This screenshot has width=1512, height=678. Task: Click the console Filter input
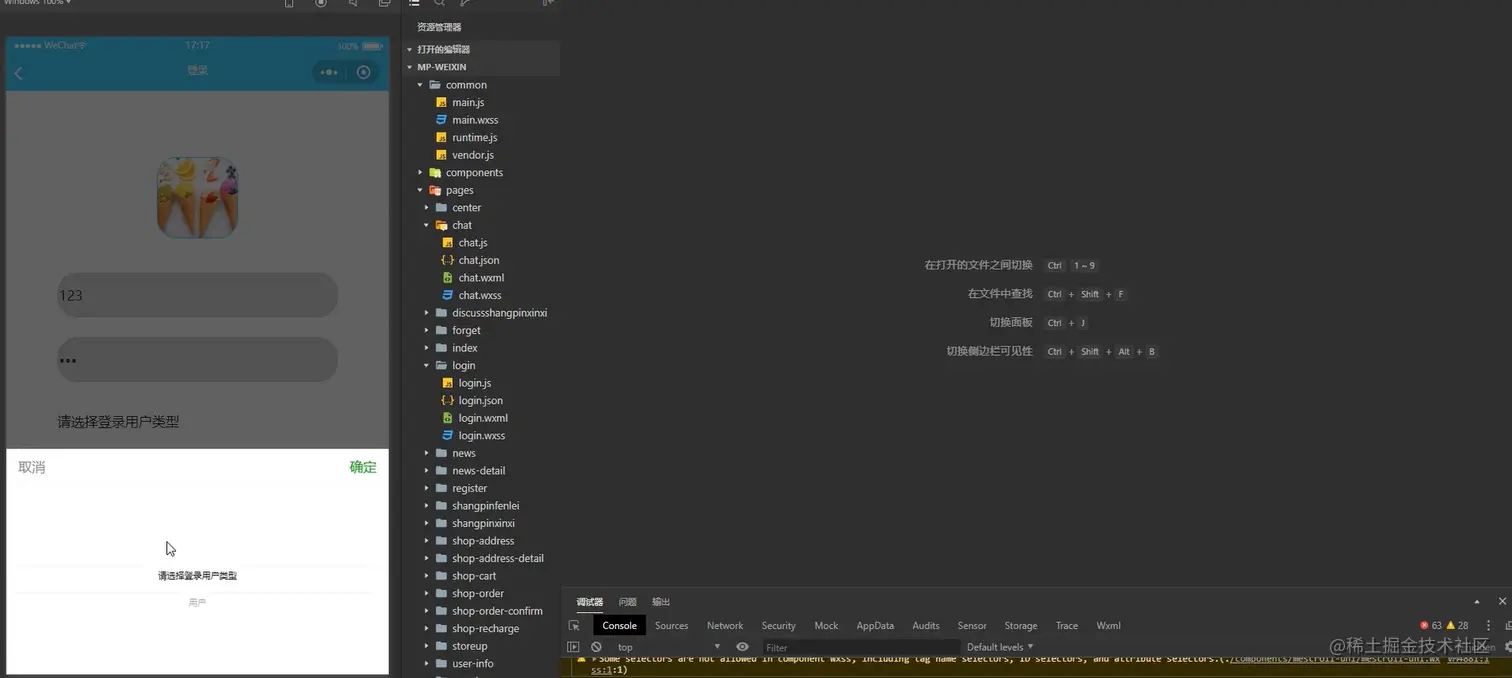point(861,647)
